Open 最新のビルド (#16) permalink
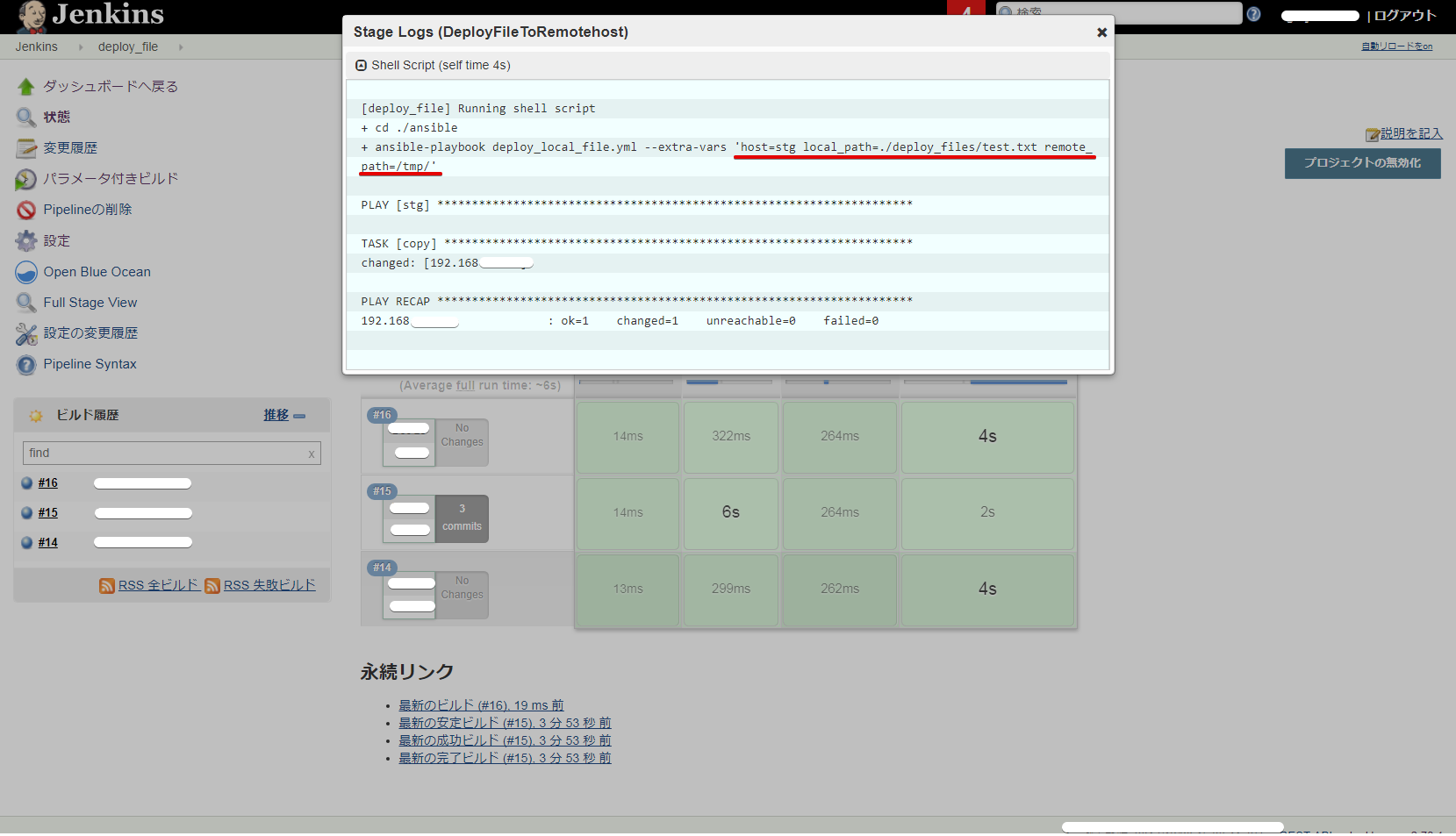 481,704
